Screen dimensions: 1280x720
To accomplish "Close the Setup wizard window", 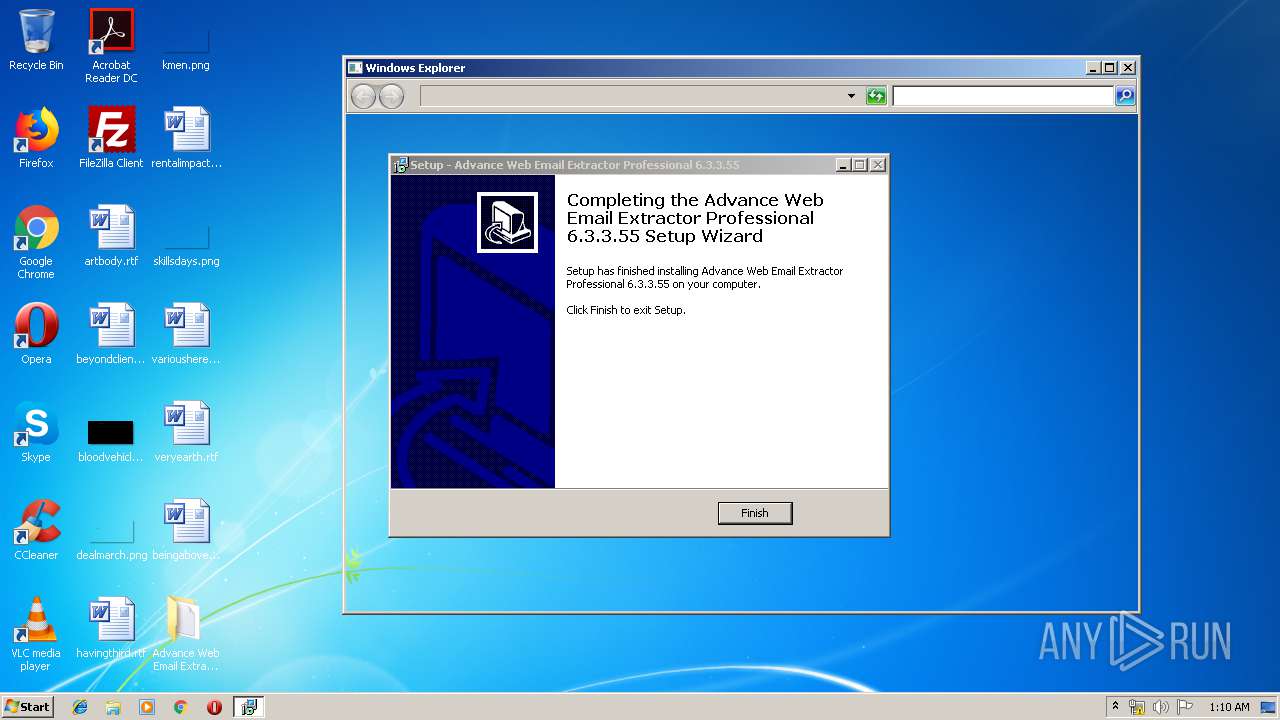I will 878,165.
